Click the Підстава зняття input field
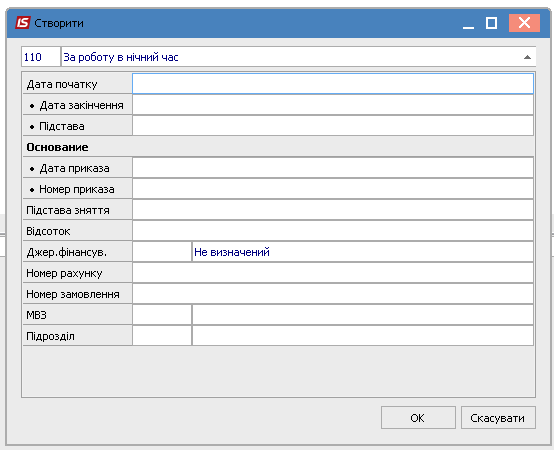 coord(333,210)
